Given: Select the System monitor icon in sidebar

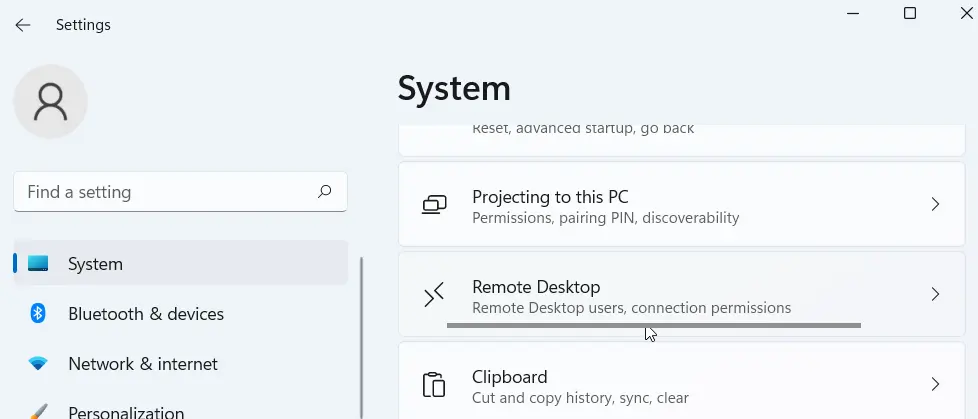Looking at the screenshot, I should 38,264.
